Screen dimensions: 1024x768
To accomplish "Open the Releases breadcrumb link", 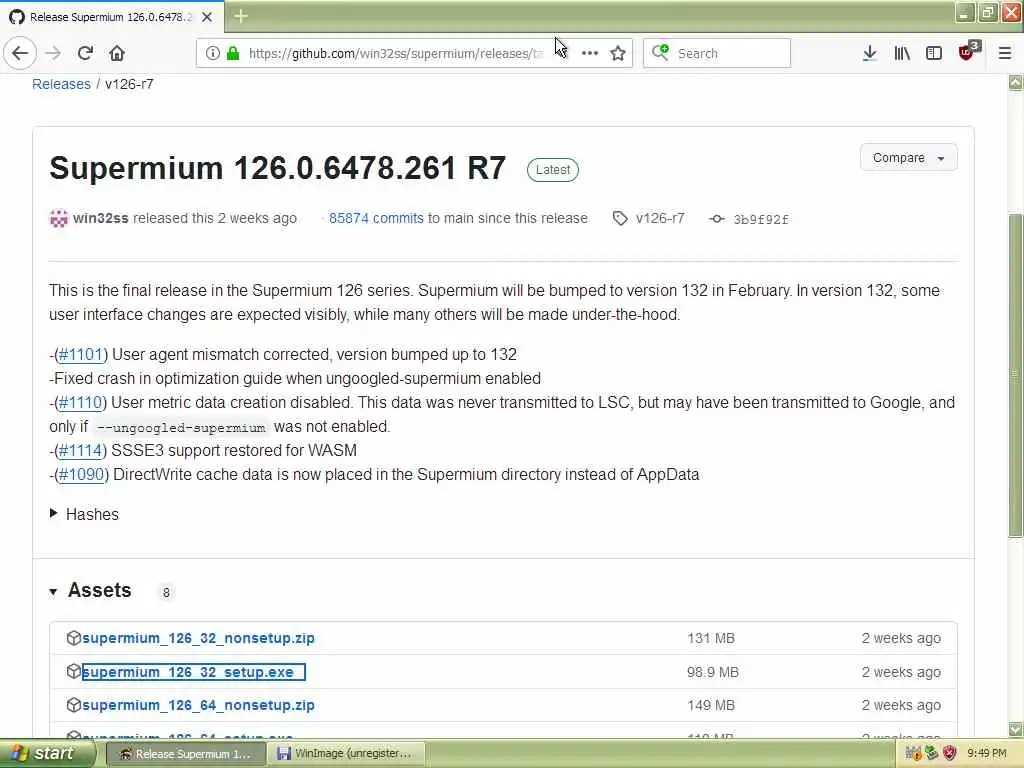I will pyautogui.click(x=61, y=84).
